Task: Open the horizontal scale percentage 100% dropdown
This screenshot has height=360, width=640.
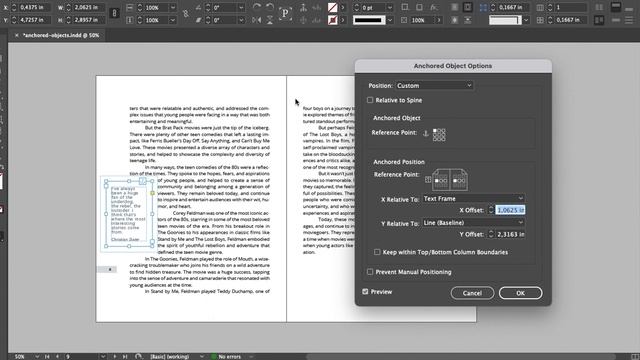Action: [x=173, y=7]
